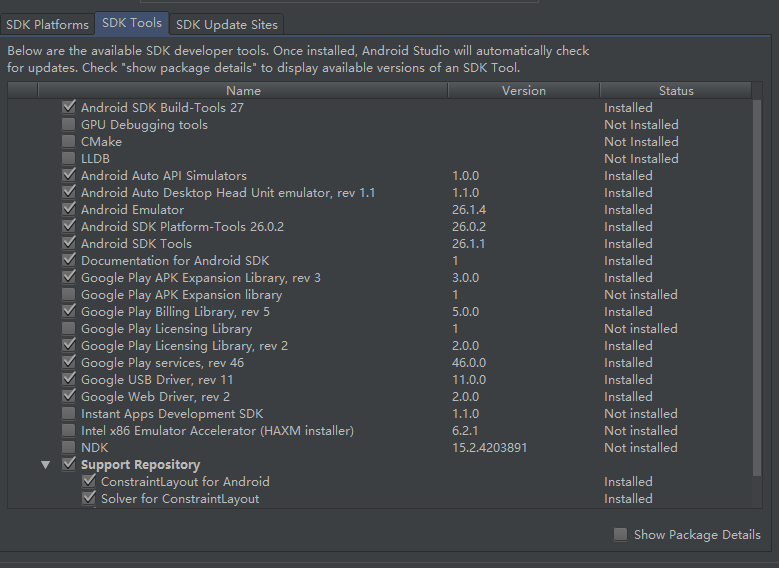Select the SDK Tools tab
The width and height of the screenshot is (779, 568).
[x=132, y=23]
